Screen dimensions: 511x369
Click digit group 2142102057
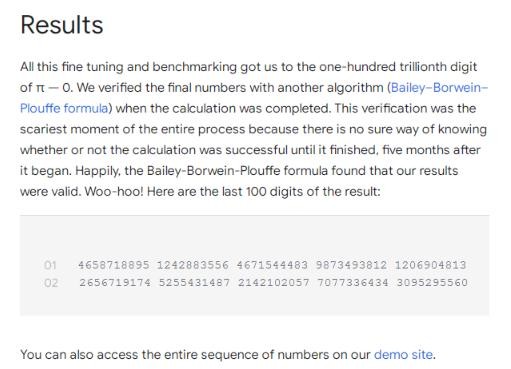coord(274,283)
